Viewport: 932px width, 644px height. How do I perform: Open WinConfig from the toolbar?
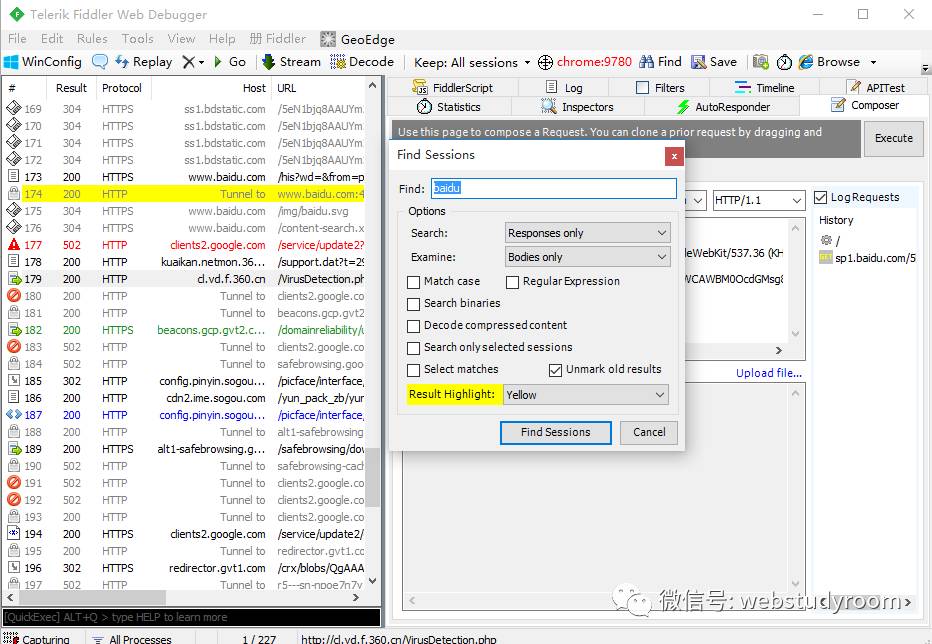pyautogui.click(x=42, y=62)
